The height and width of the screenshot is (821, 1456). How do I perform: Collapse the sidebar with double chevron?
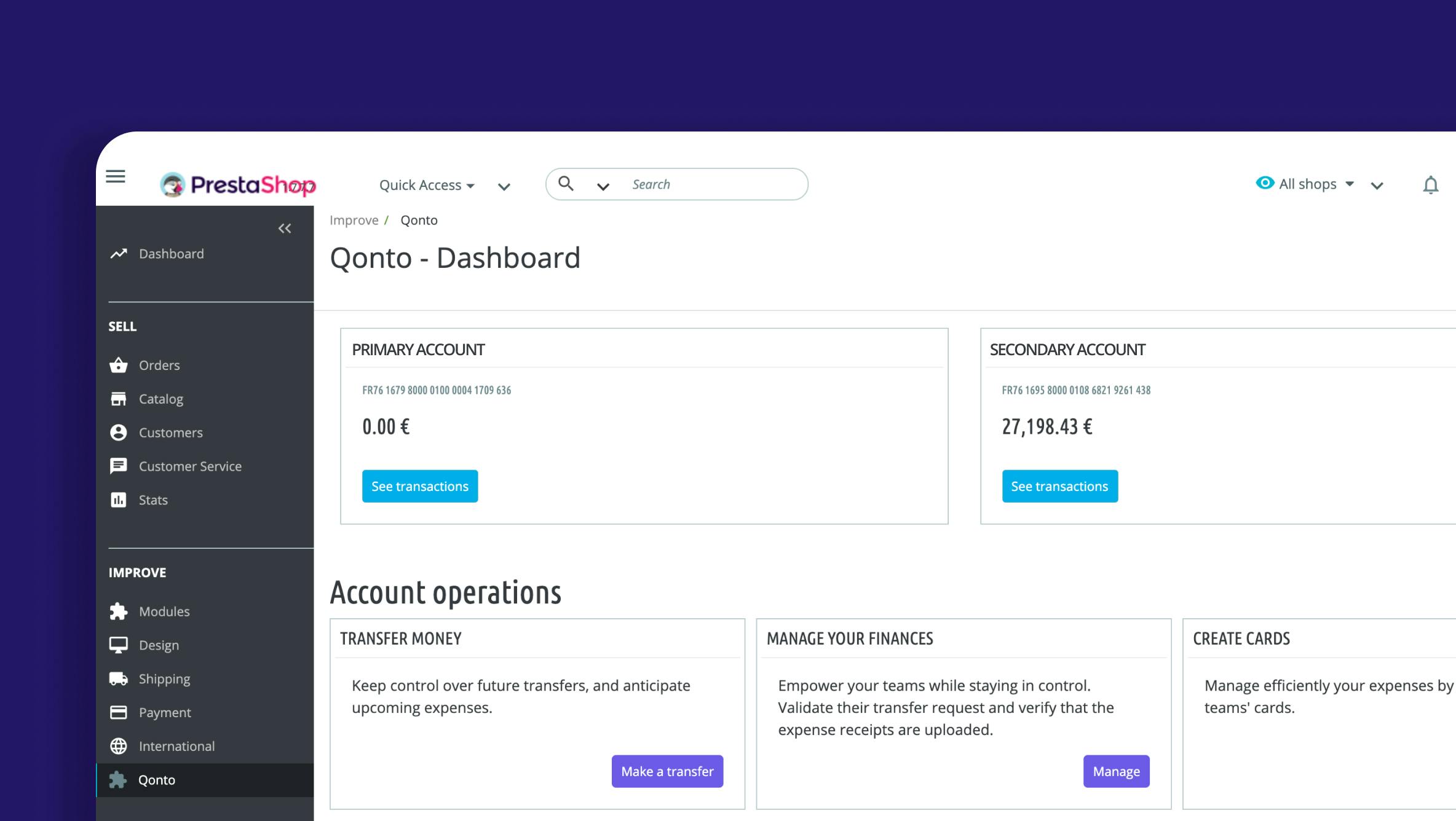(285, 229)
